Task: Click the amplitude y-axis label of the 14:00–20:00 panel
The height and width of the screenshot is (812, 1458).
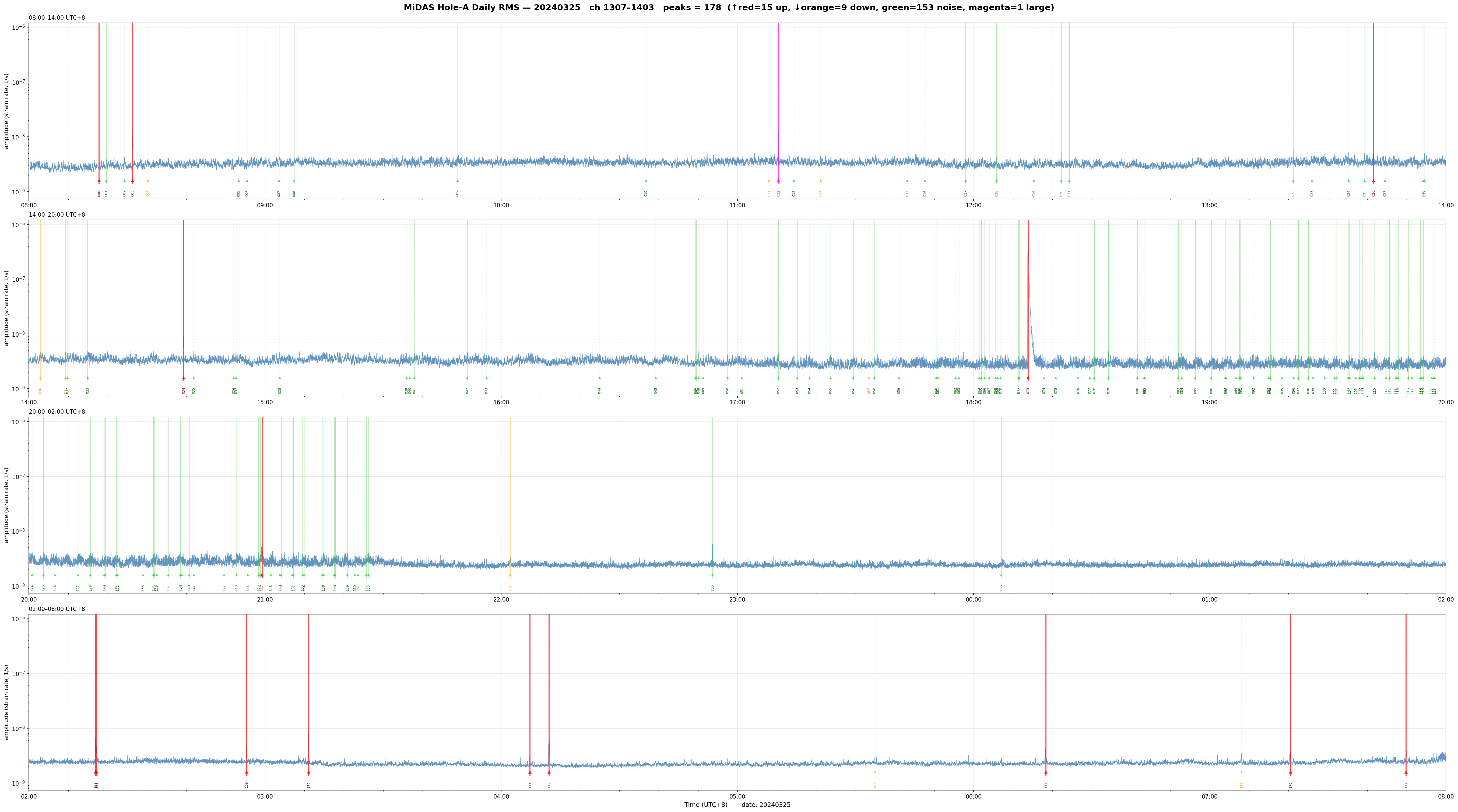Action: pyautogui.click(x=7, y=308)
